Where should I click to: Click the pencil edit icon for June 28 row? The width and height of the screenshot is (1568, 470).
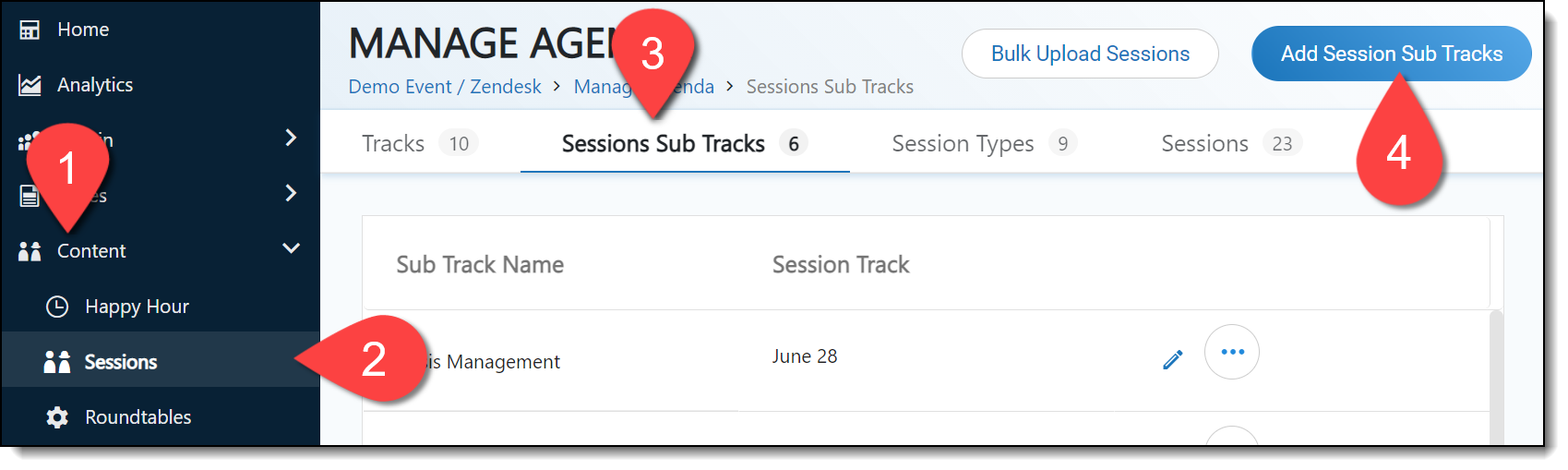coord(1172,359)
